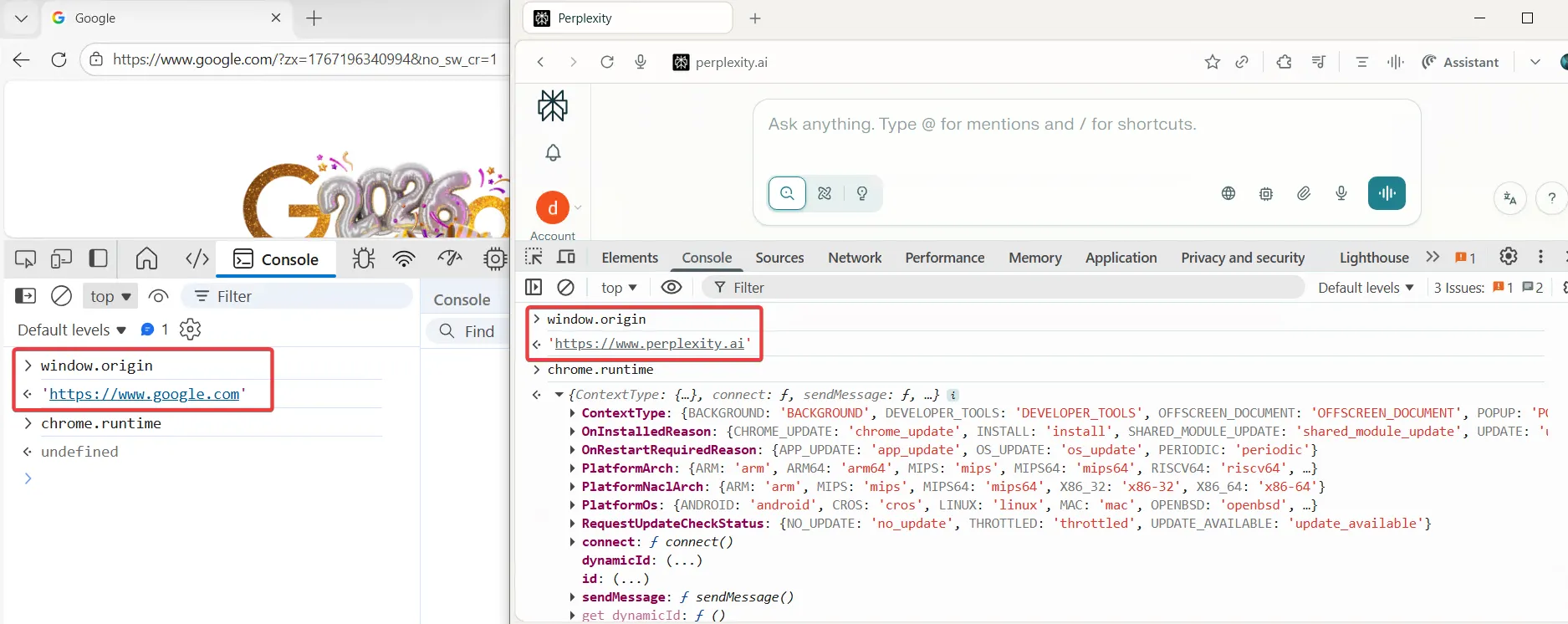The height and width of the screenshot is (624, 1568).
Task: Open the tab search dropdown in the Google window
Action: pyautogui.click(x=21, y=18)
